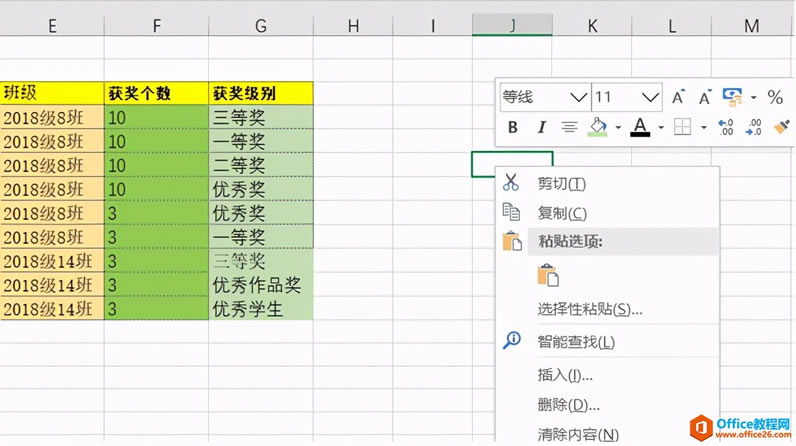Screen dimensions: 796x446
Task: Select column J header
Action: coord(512,25)
